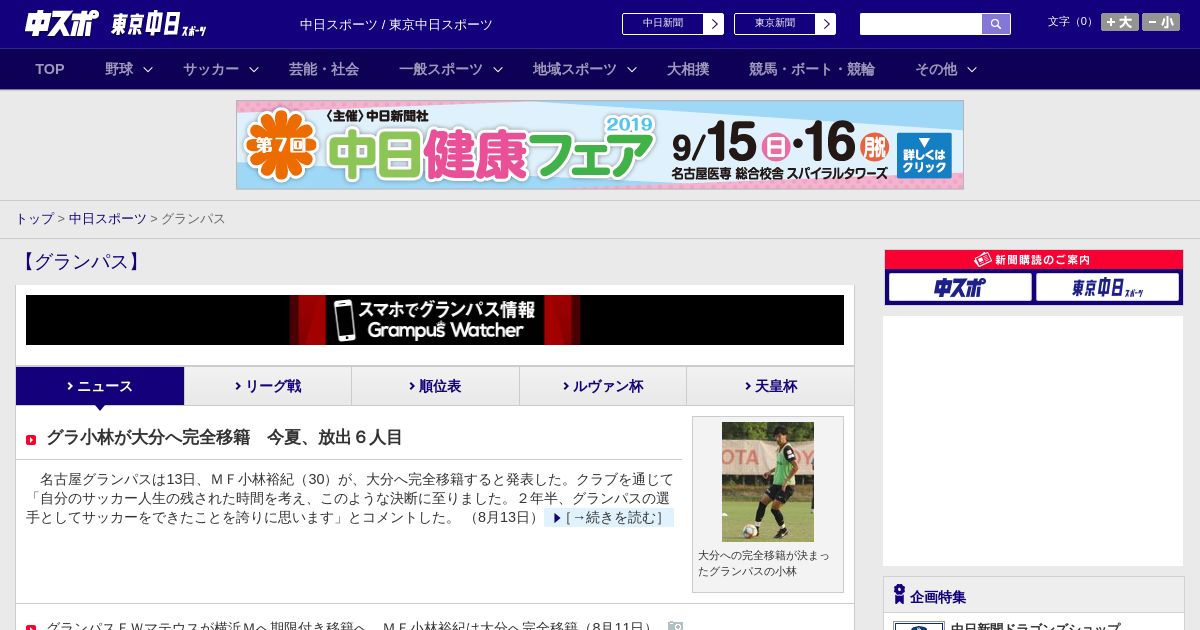Viewport: 1200px width, 630px height.
Task: Expand the 地域スポーツ dropdown chevron
Action: pos(632,70)
